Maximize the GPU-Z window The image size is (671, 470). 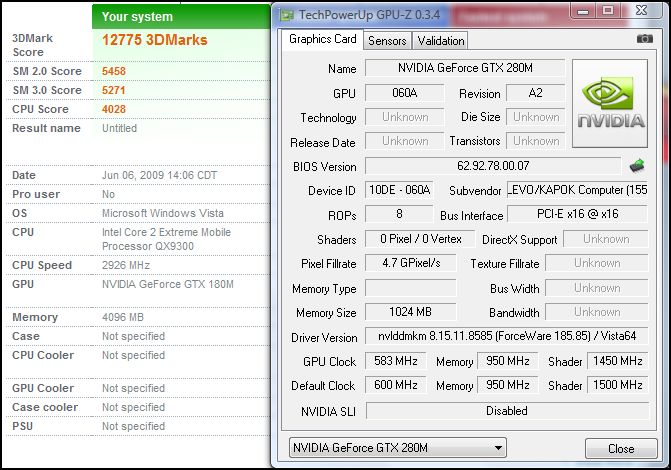pyautogui.click(x=608, y=11)
